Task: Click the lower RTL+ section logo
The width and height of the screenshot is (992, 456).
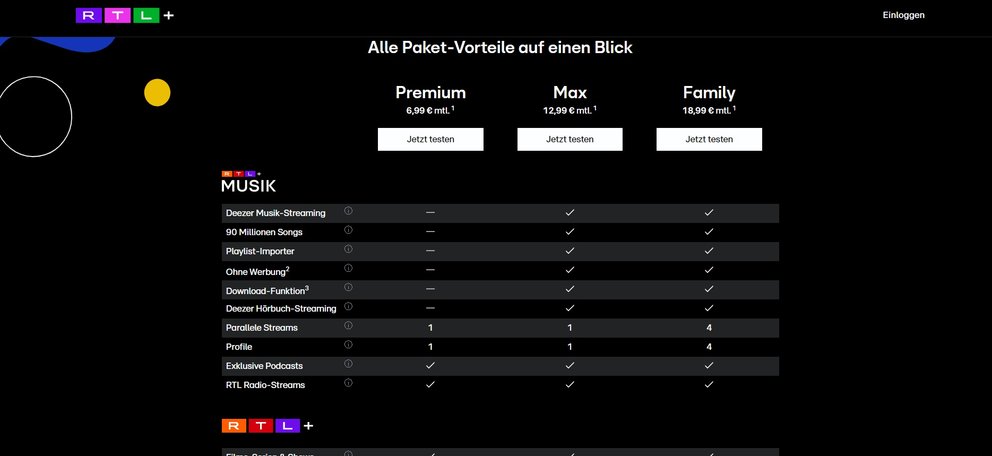Action: 267,426
